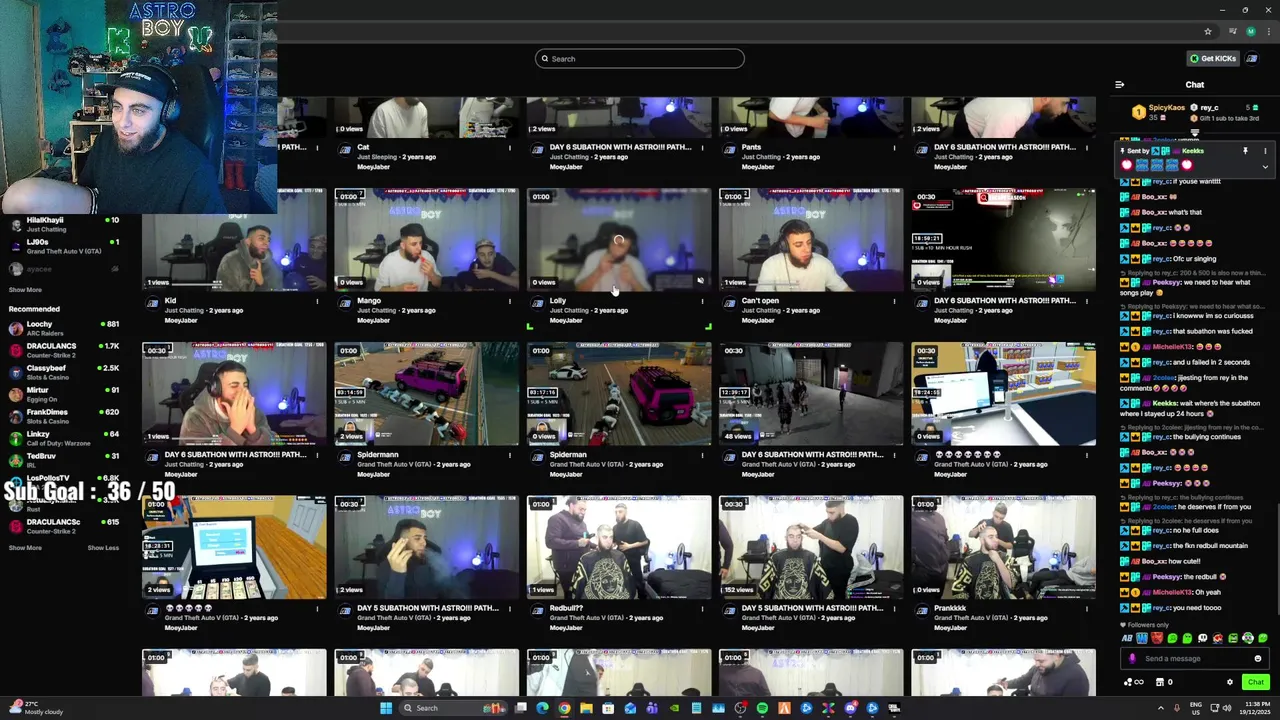
Task: Click Show More under Recommended
Action: 25,548
